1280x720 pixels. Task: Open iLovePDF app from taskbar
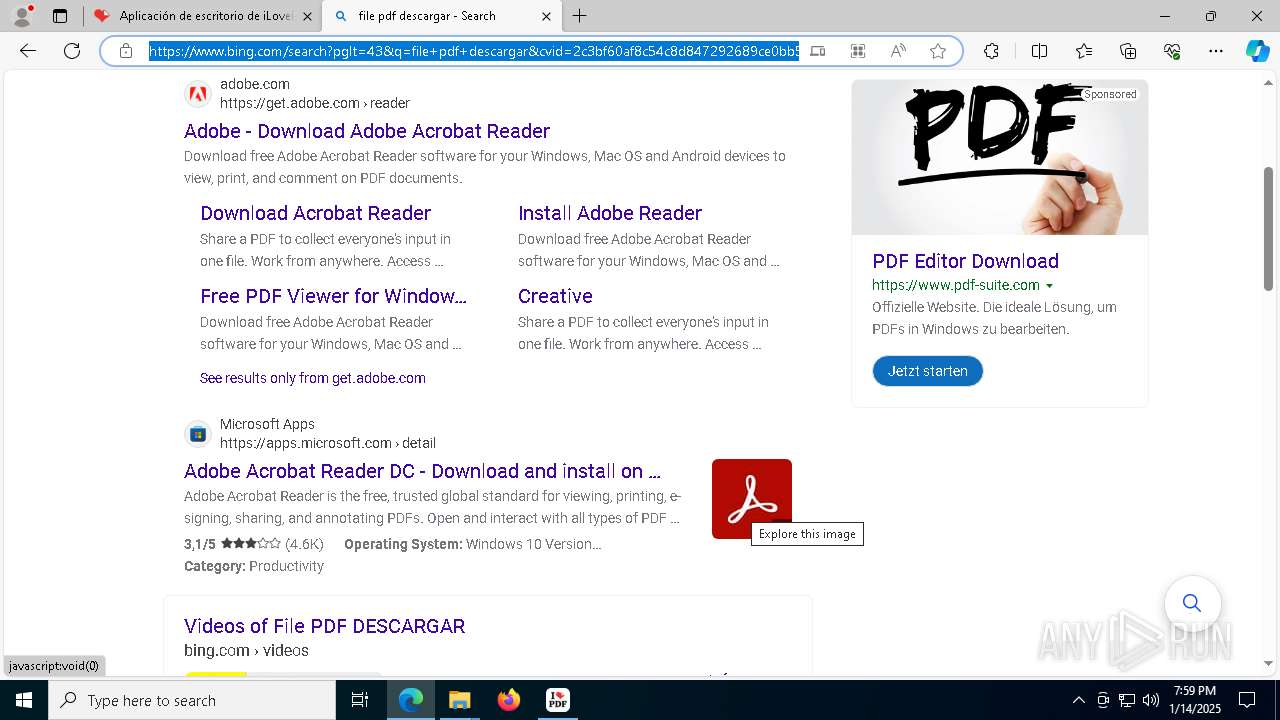(x=558, y=700)
